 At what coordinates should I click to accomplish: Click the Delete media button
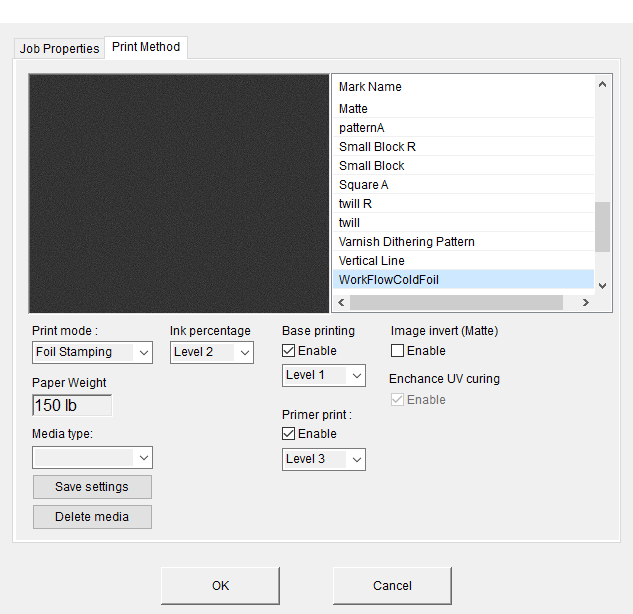(92, 517)
